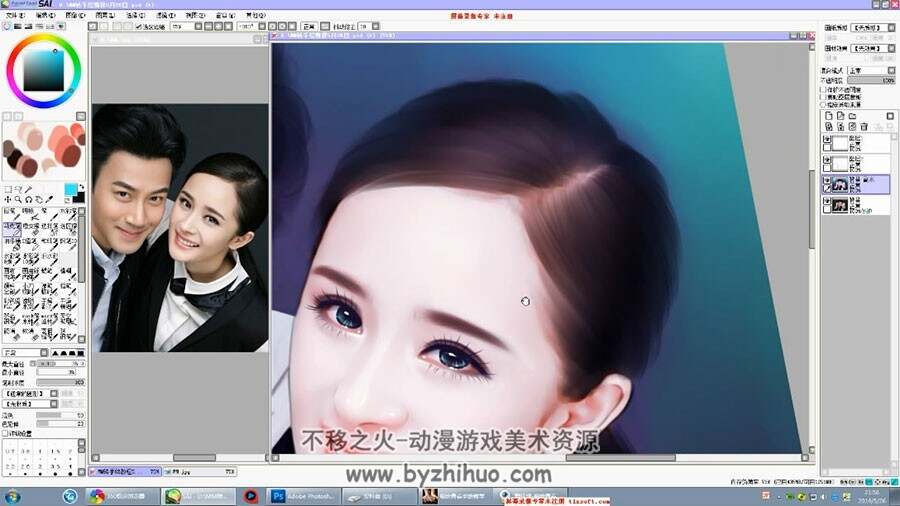This screenshot has height=506, width=900.
Task: Open the 画纸质感 paper texture dropdown
Action: coord(891,28)
